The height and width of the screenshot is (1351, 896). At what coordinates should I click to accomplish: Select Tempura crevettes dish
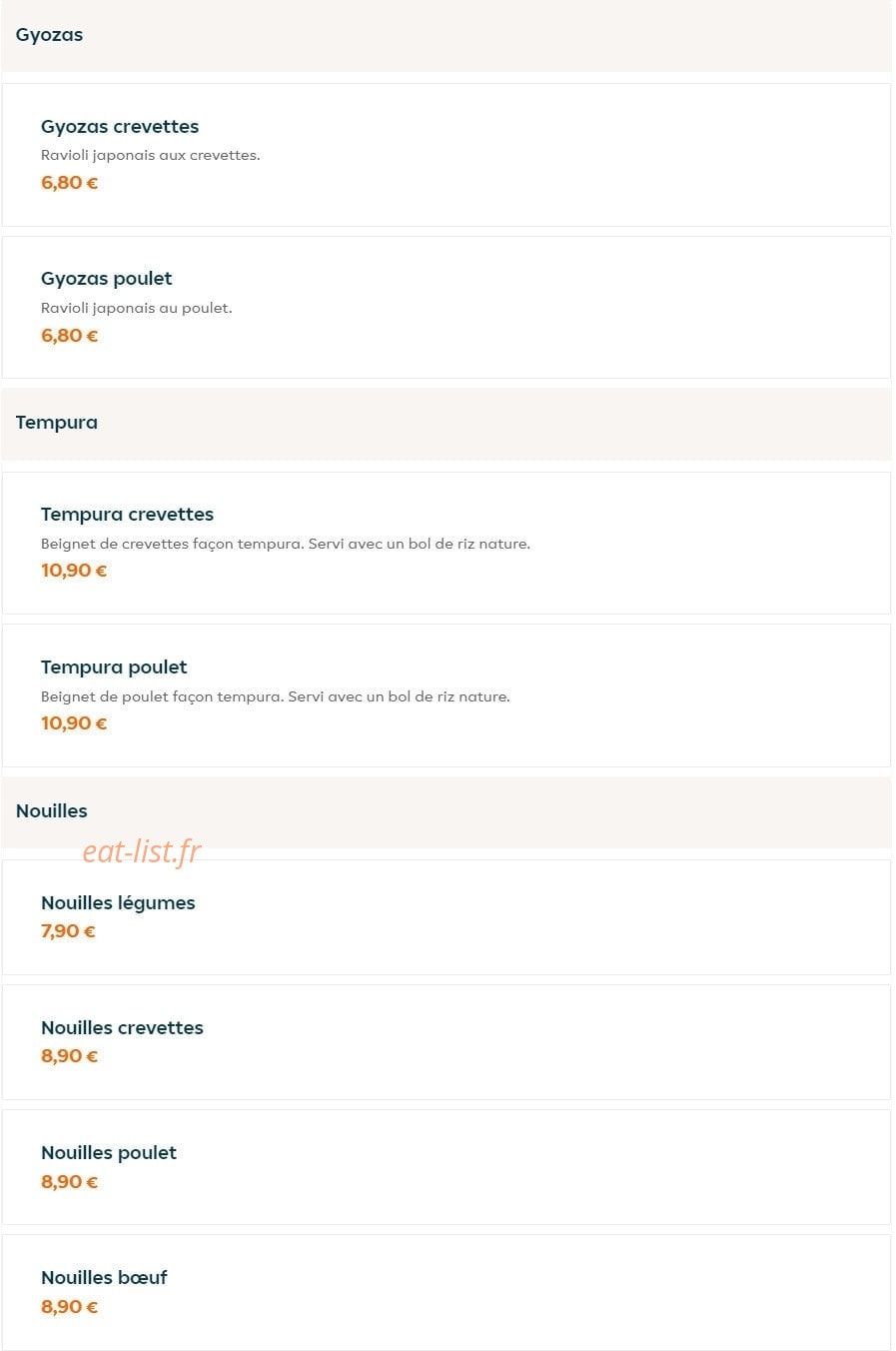[446, 543]
